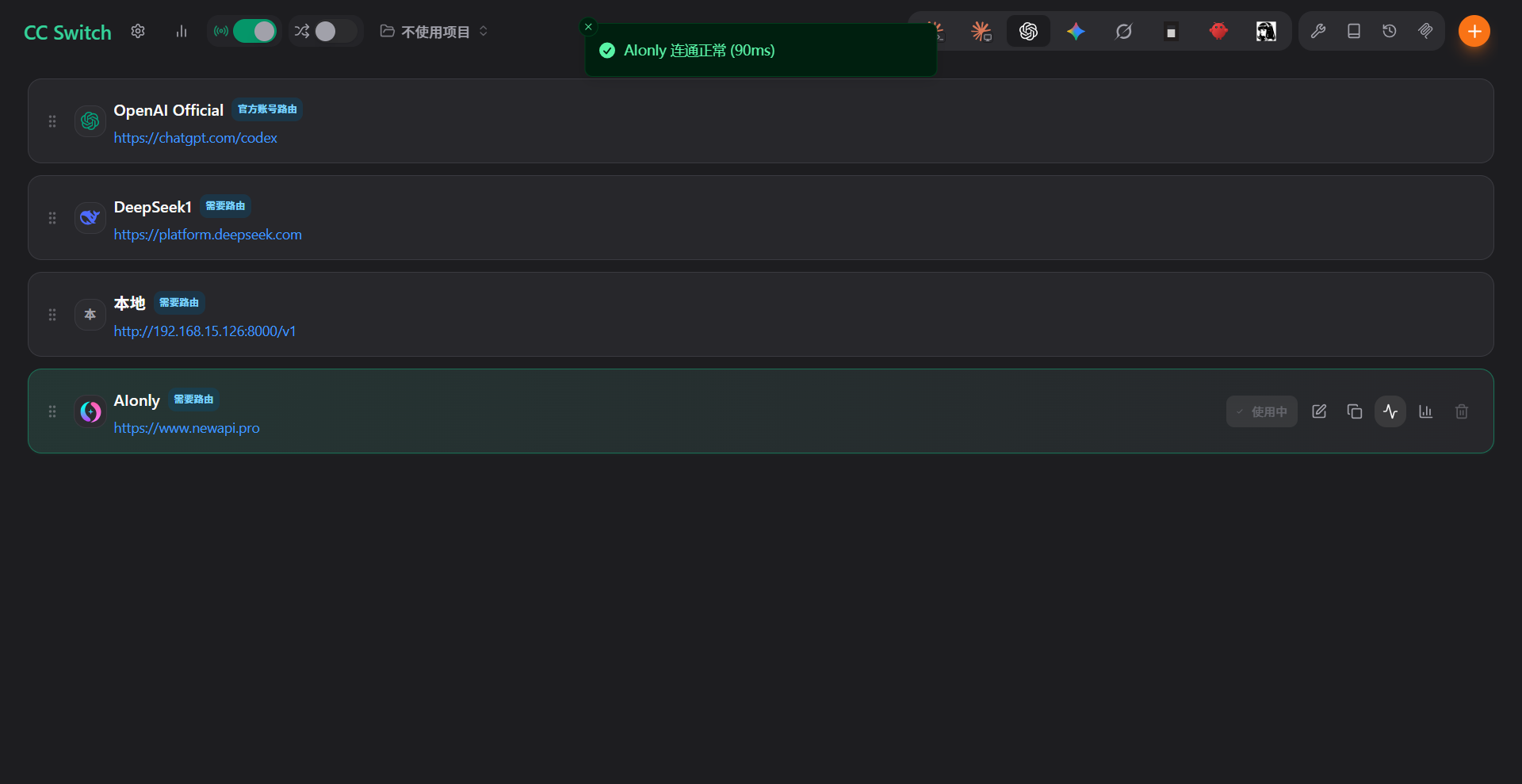This screenshot has width=1522, height=784.
Task: Open settings via the gear icon
Action: pos(138,31)
